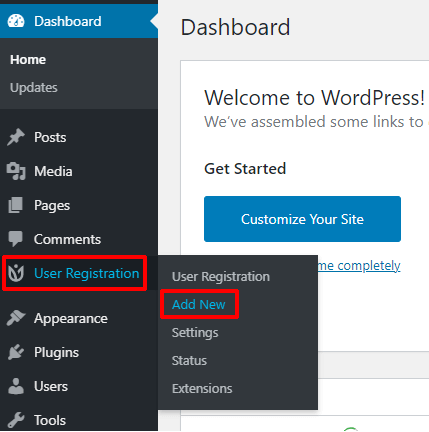Click the Posts pushpin icon
The image size is (429, 432).
(x=16, y=137)
